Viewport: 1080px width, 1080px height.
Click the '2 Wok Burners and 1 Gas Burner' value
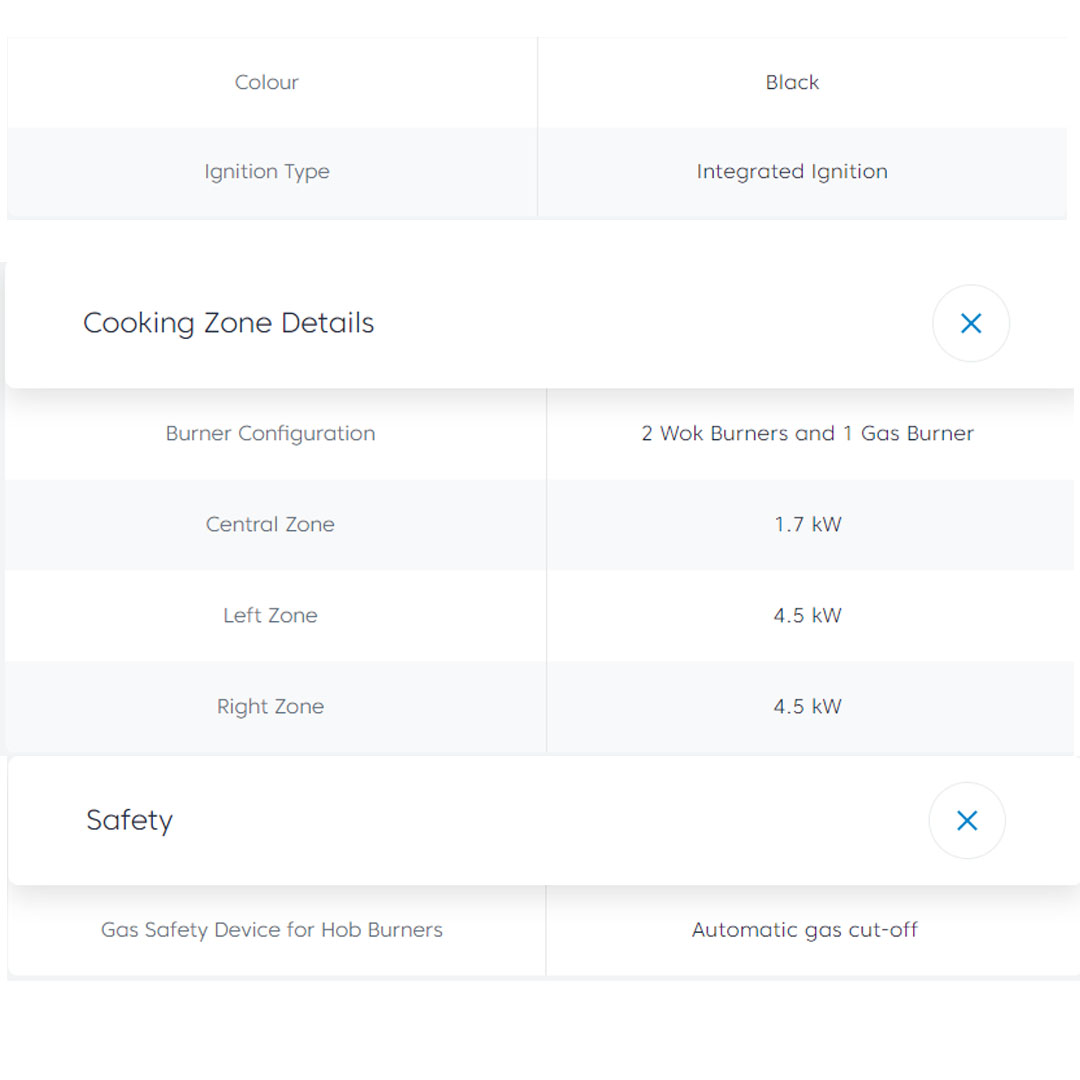[x=807, y=433]
